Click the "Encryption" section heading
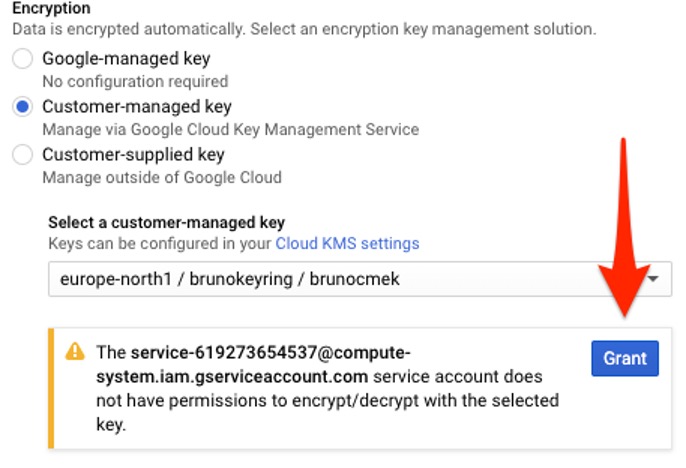Screen dimensions: 686x468 pyautogui.click(x=51, y=8)
